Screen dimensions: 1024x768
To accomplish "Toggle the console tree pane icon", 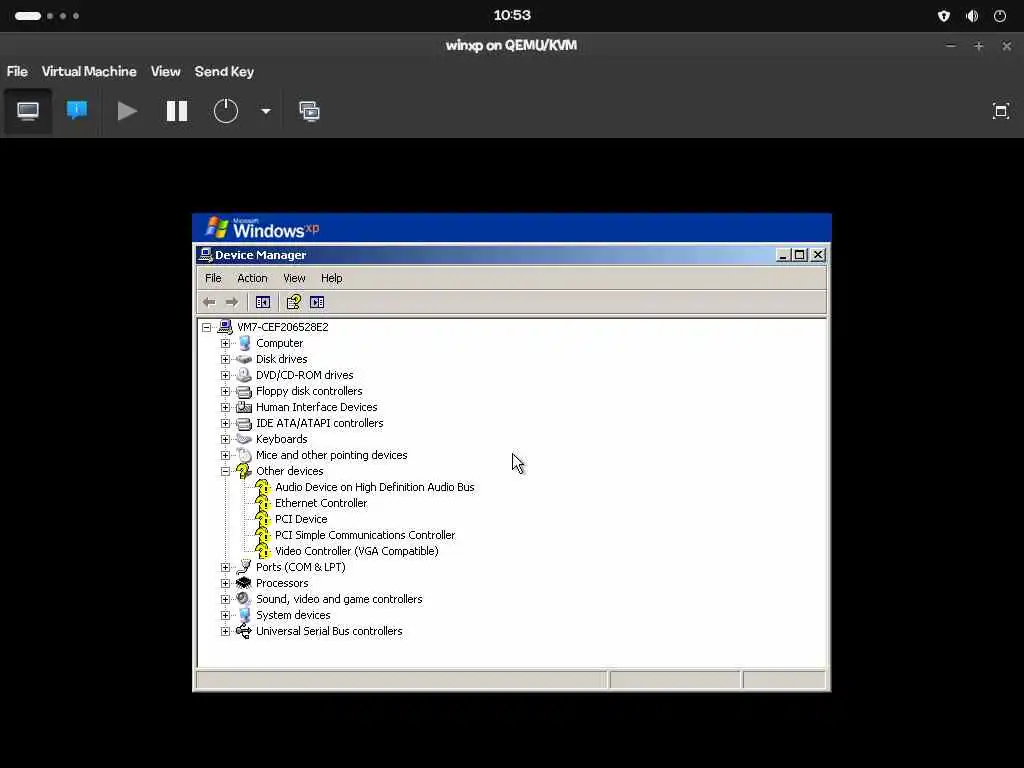I will (263, 302).
